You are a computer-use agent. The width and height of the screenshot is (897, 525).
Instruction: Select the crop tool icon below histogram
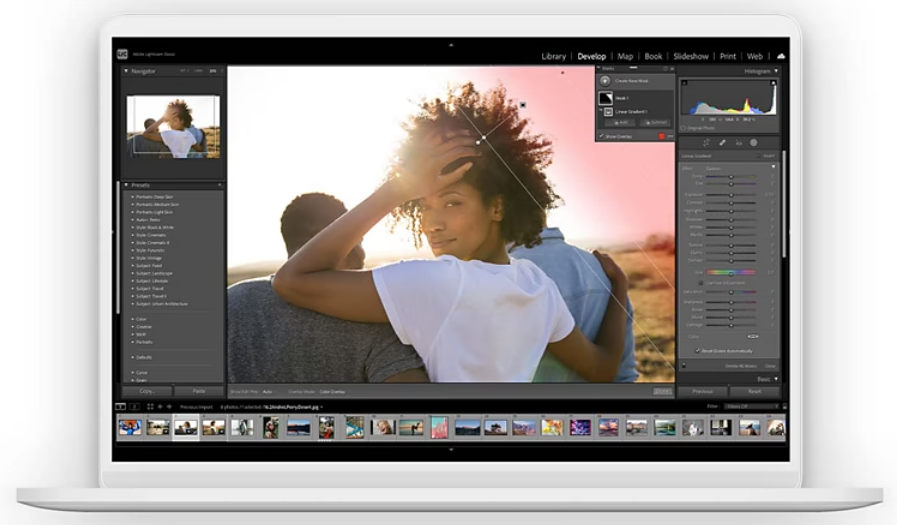pos(707,143)
